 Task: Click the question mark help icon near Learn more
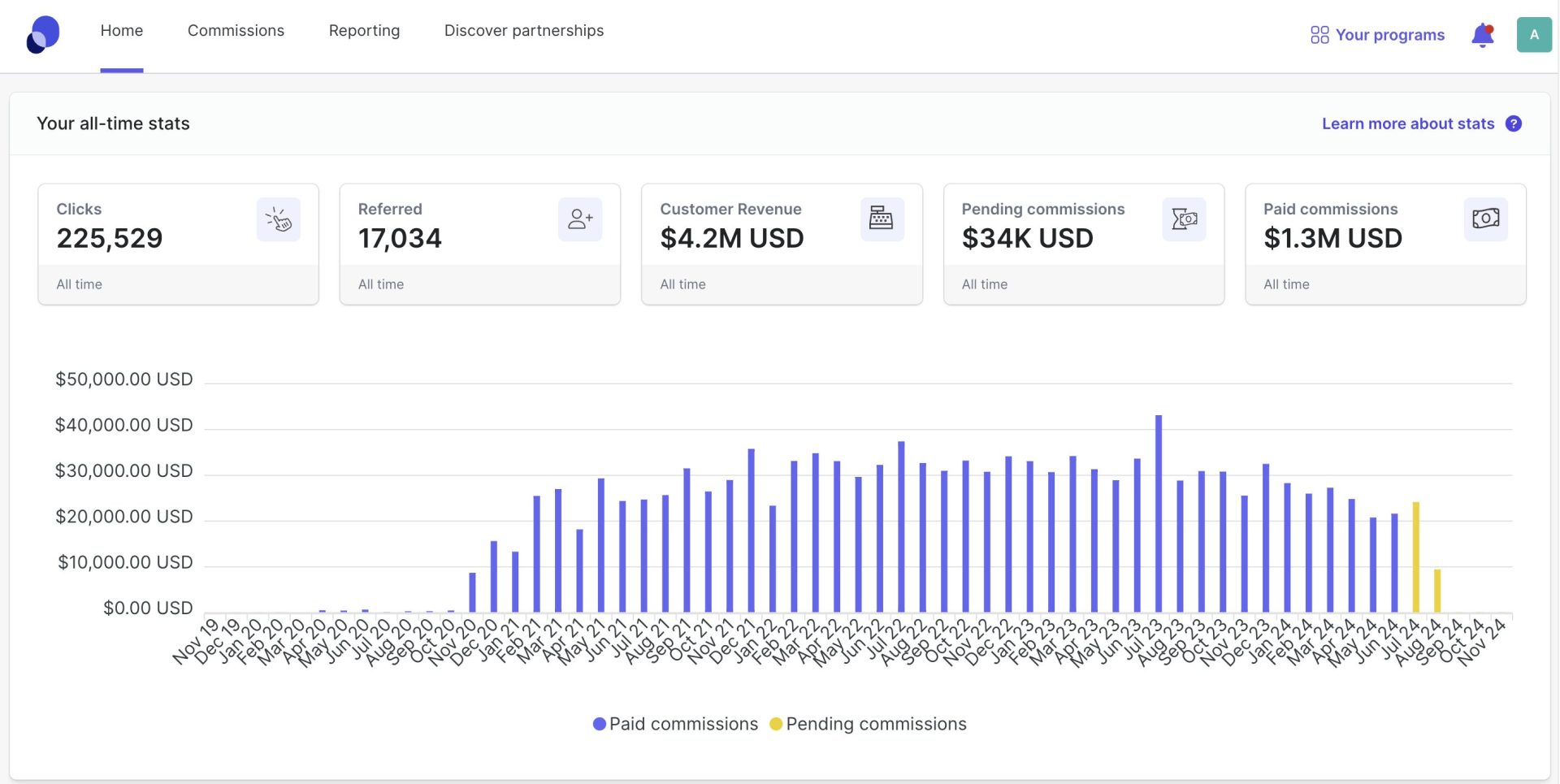pos(1514,123)
